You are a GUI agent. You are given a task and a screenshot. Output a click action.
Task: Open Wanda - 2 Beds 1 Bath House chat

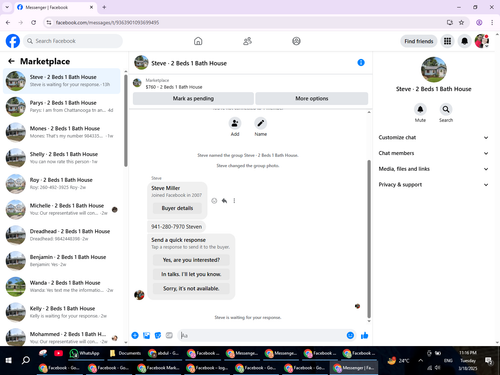coord(62,286)
